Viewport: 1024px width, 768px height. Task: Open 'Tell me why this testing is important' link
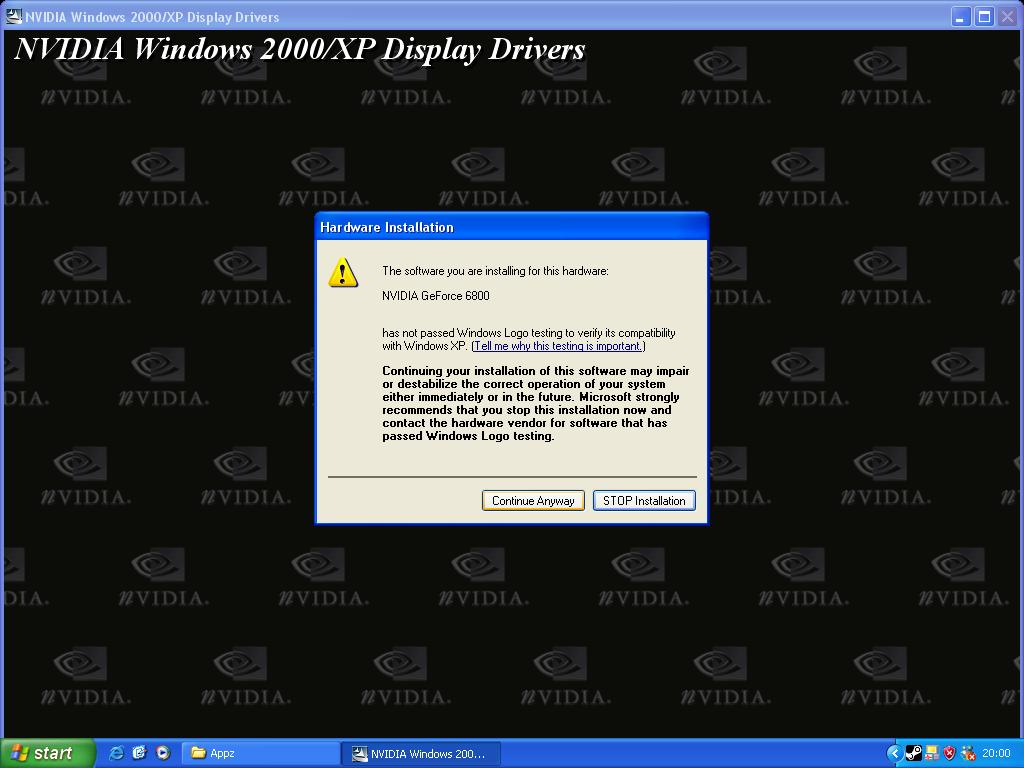[557, 346]
